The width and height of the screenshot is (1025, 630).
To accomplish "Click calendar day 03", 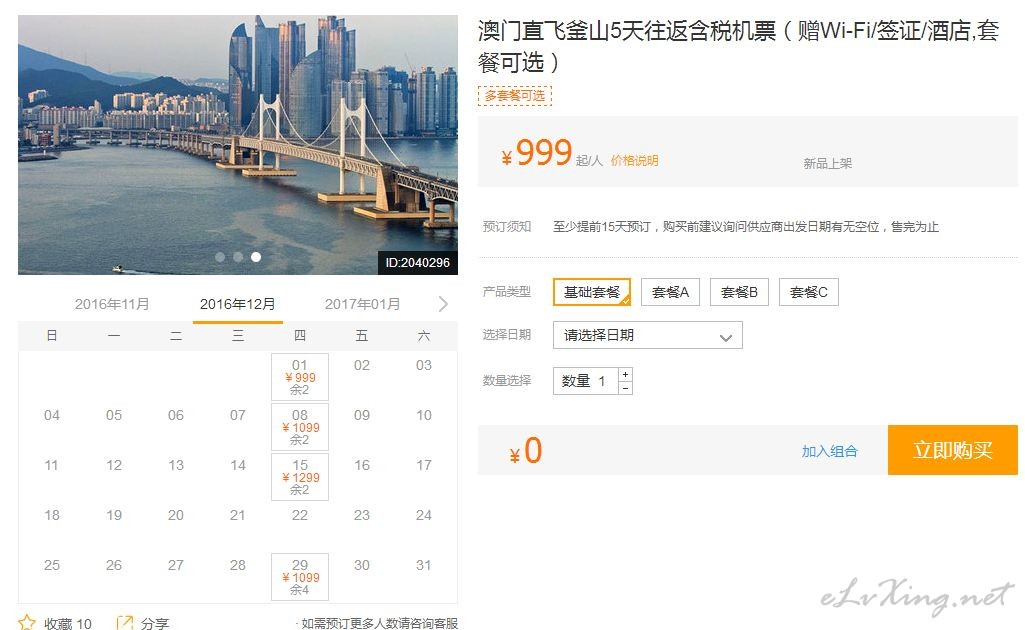I will (424, 365).
